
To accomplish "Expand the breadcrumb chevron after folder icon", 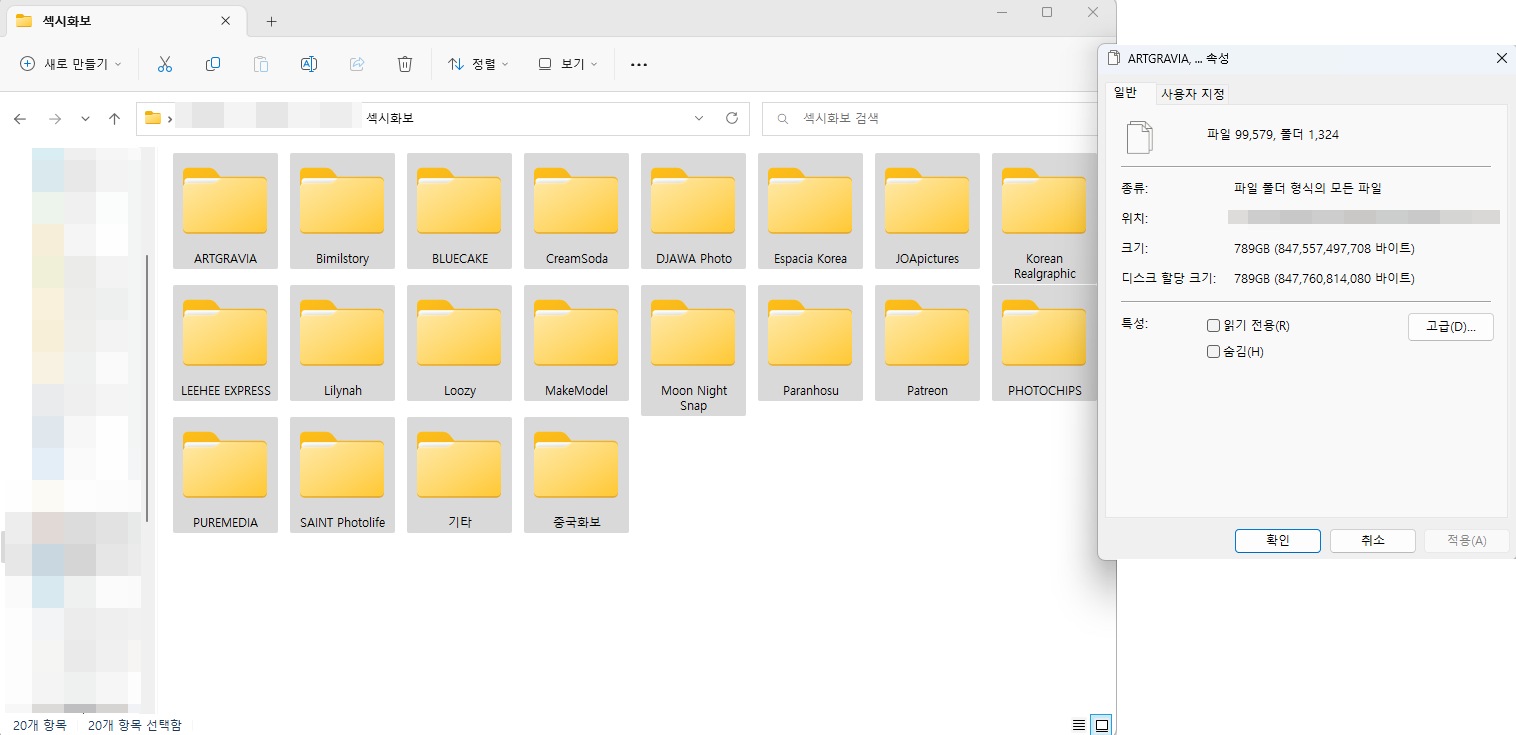I will 171,118.
